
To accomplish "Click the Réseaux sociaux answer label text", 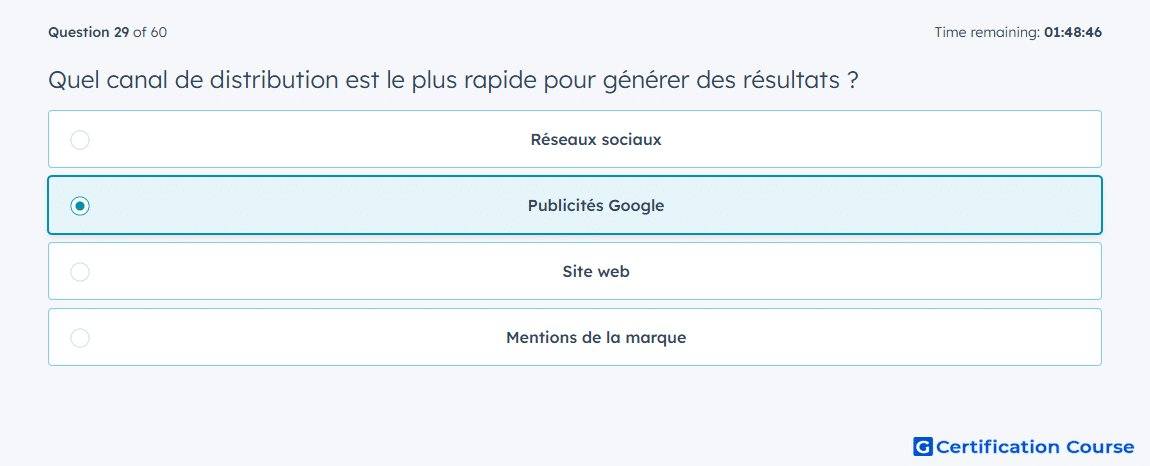I will click(x=596, y=139).
